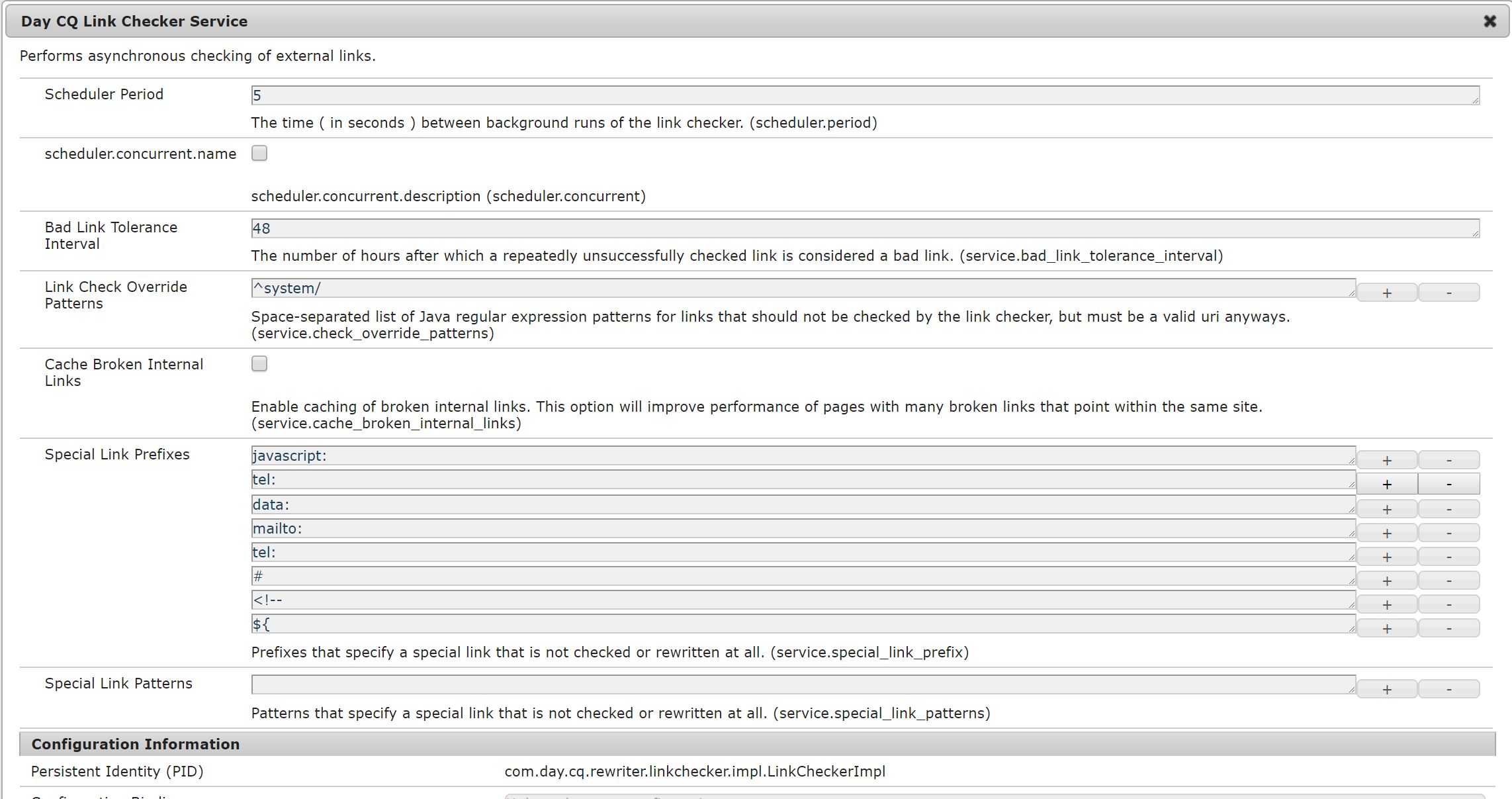
Task: Click minus button beside # prefix
Action: coord(1448,581)
